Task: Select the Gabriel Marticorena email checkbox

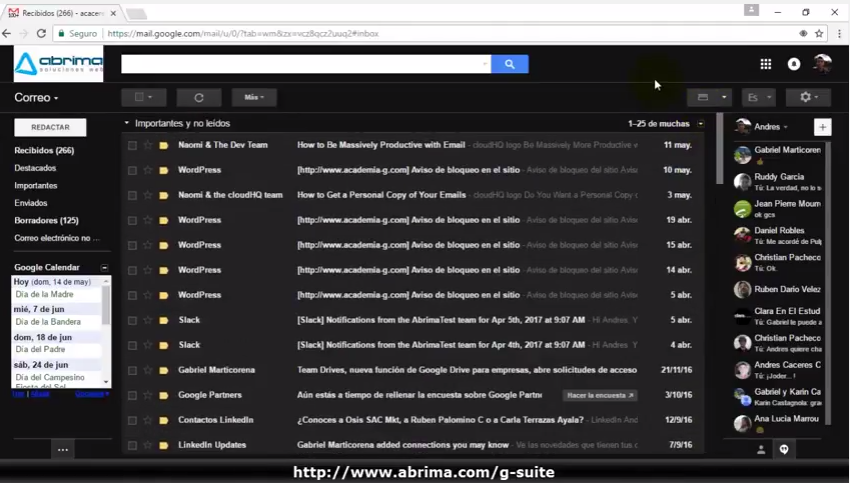Action: [x=132, y=370]
